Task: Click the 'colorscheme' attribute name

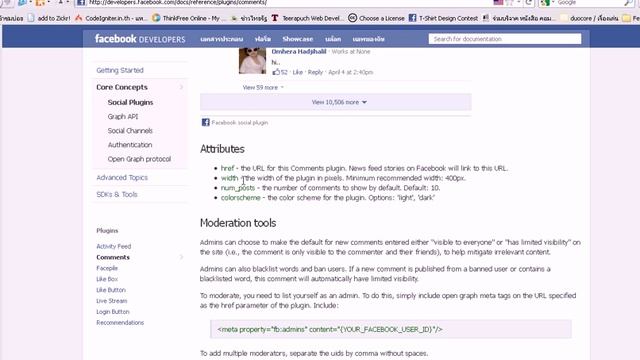Action: click(x=240, y=198)
